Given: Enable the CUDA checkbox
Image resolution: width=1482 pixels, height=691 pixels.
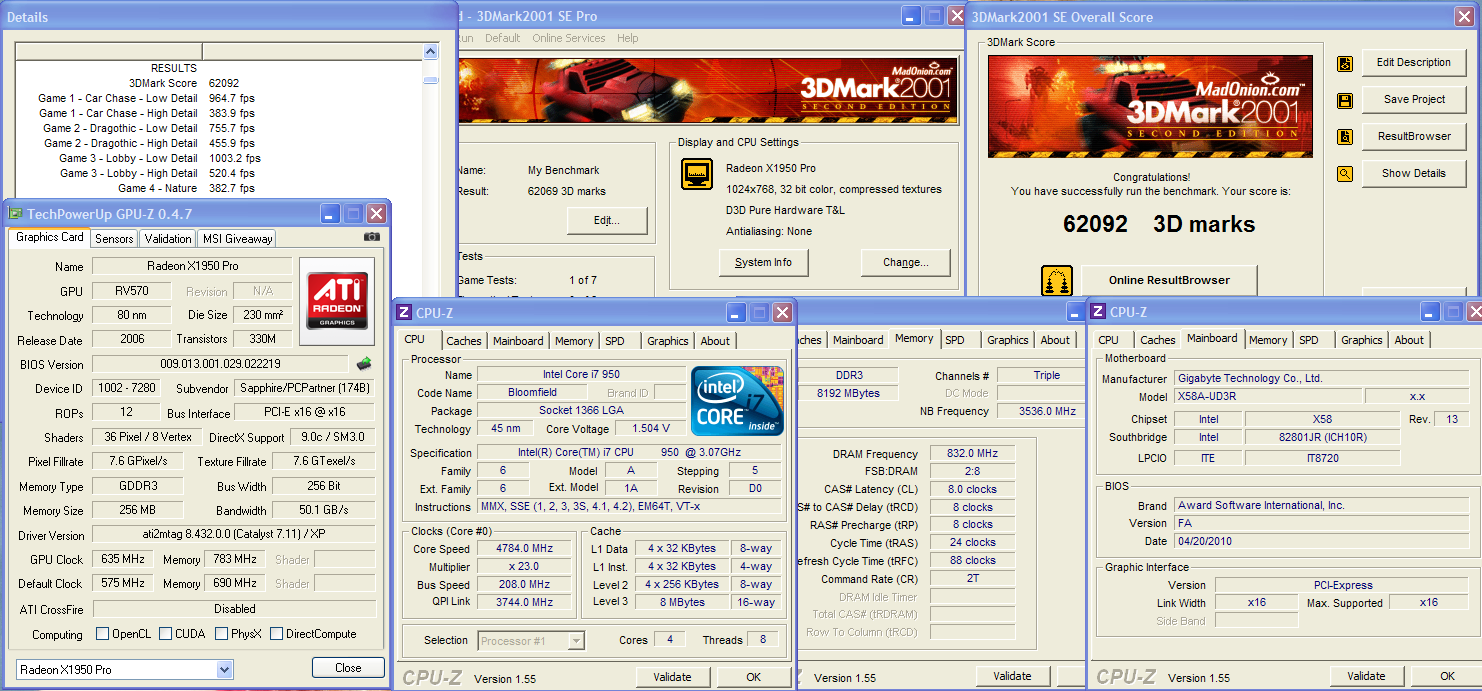Looking at the screenshot, I should (165, 633).
